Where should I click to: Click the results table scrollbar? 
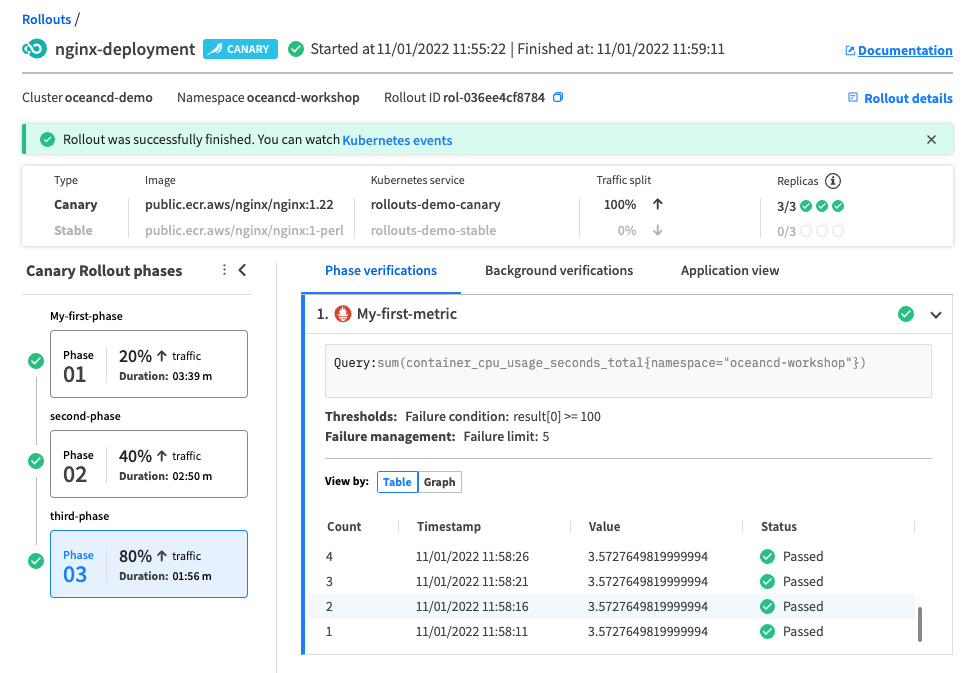[920, 624]
